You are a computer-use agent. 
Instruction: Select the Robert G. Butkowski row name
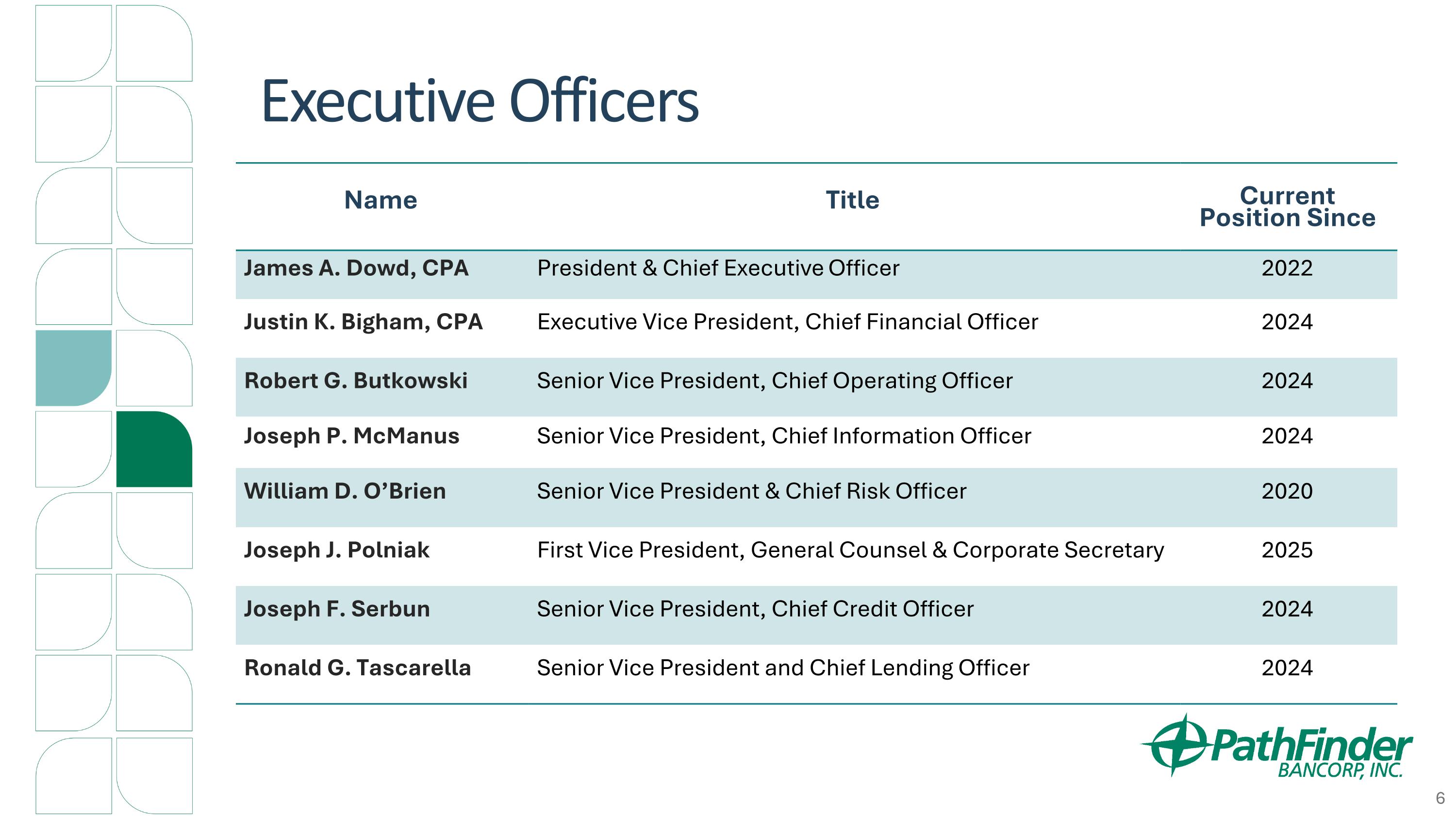(356, 381)
